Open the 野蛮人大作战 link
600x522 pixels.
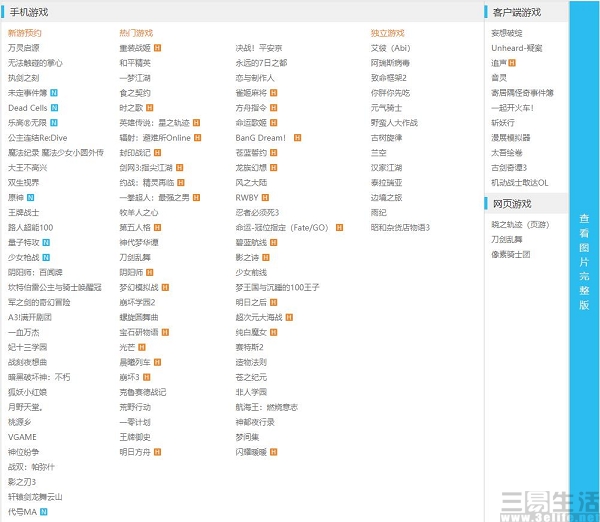coord(394,123)
